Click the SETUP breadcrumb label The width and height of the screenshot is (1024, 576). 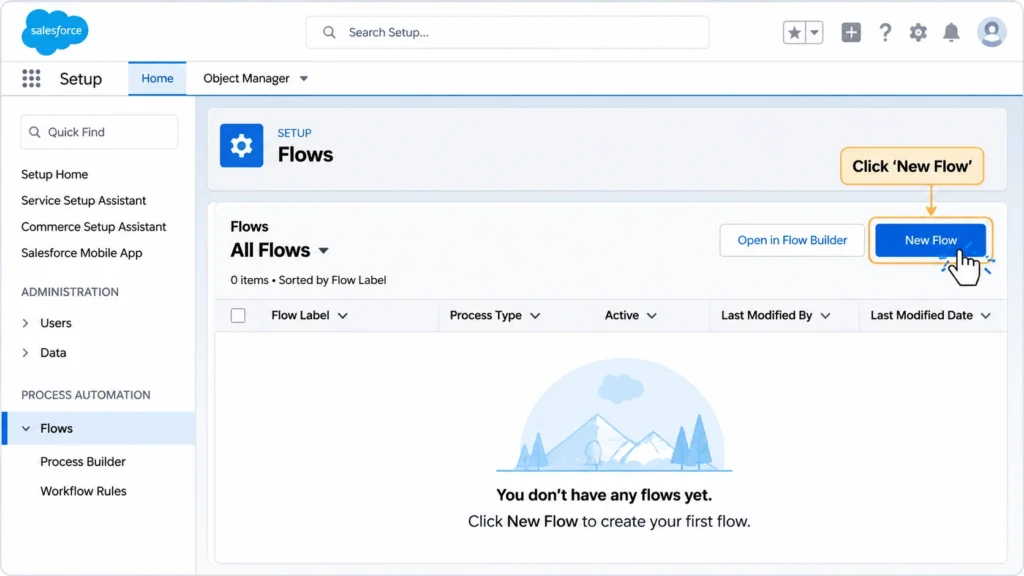(295, 133)
